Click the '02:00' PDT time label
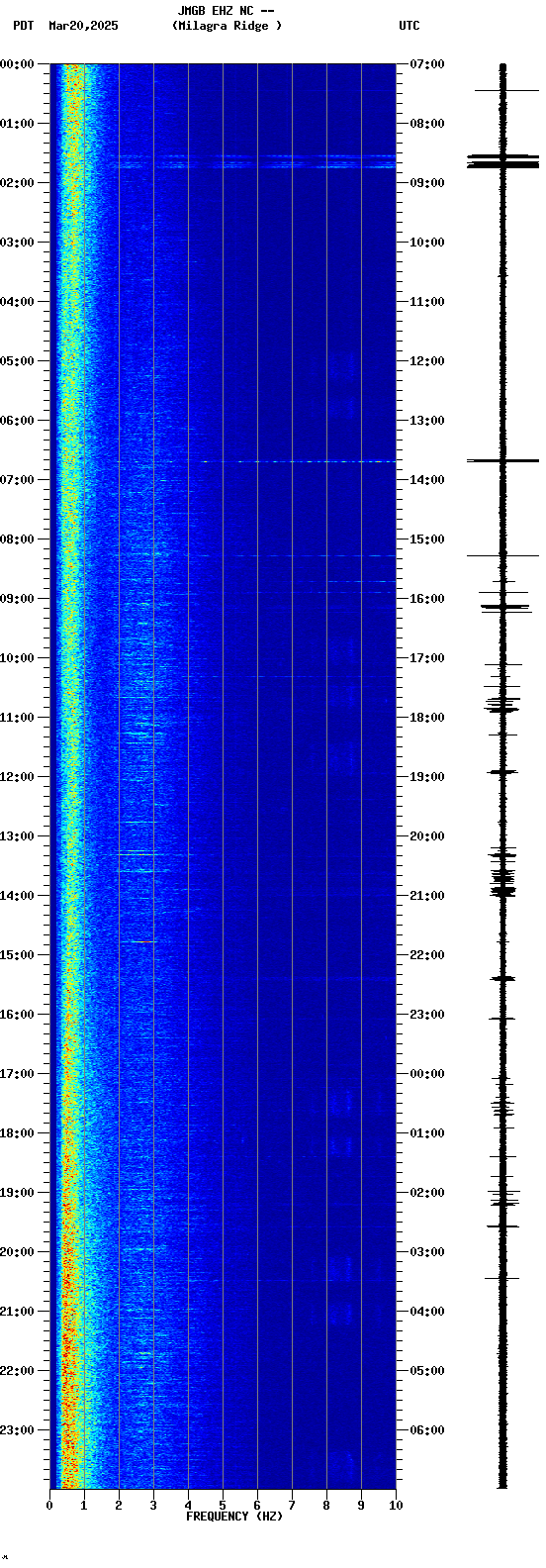Image resolution: width=546 pixels, height=1568 pixels. click(x=17, y=183)
